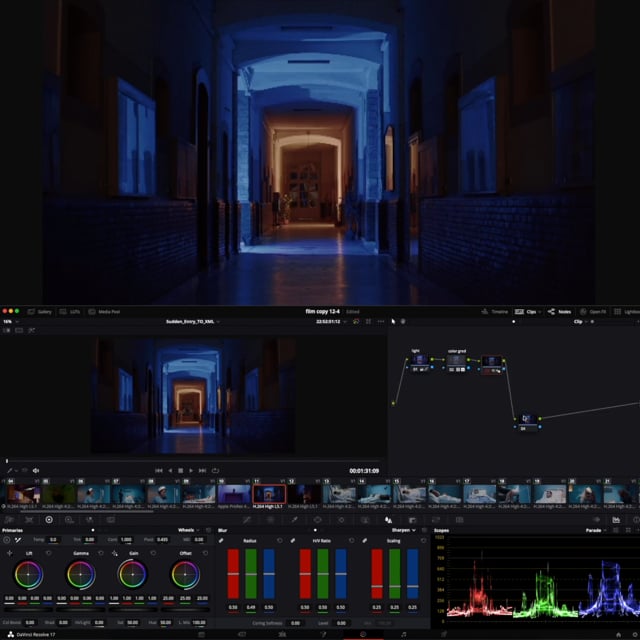Jump to the last frame
This screenshot has height=640, width=640.
(x=202, y=471)
